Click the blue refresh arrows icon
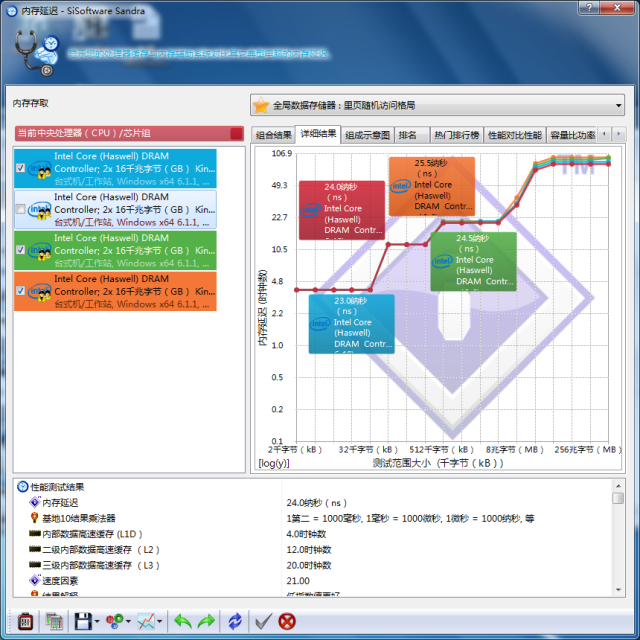Viewport: 640px width, 640px height. [x=235, y=621]
